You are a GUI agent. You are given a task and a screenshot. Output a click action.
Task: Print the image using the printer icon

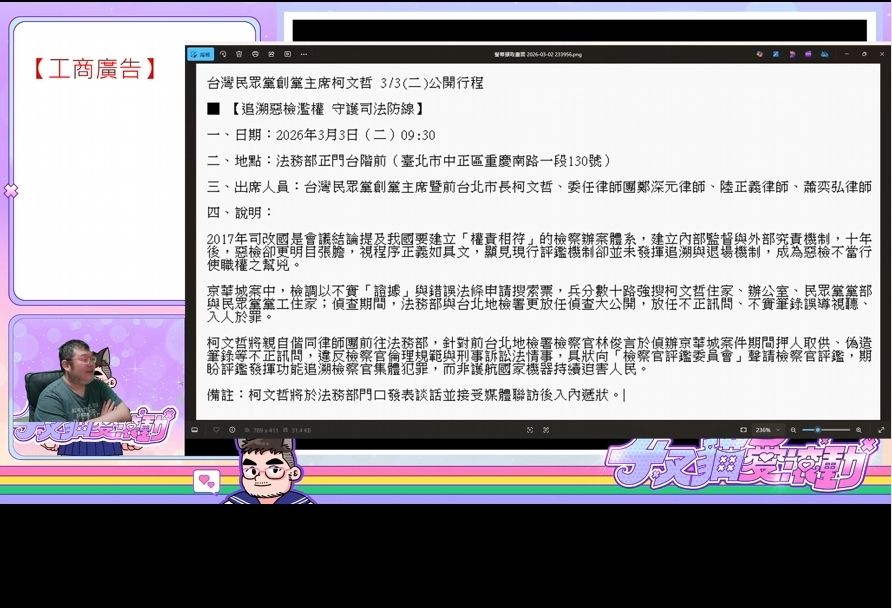pos(256,54)
